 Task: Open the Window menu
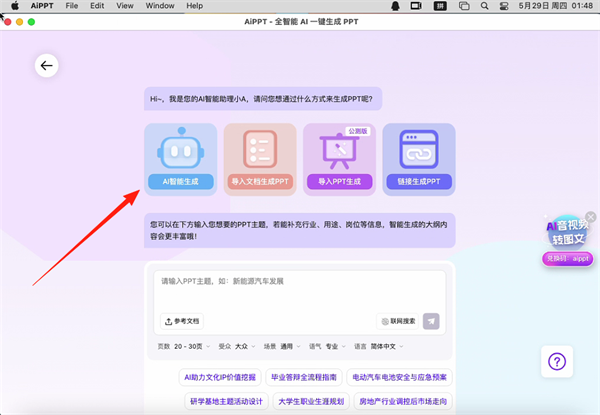point(160,6)
